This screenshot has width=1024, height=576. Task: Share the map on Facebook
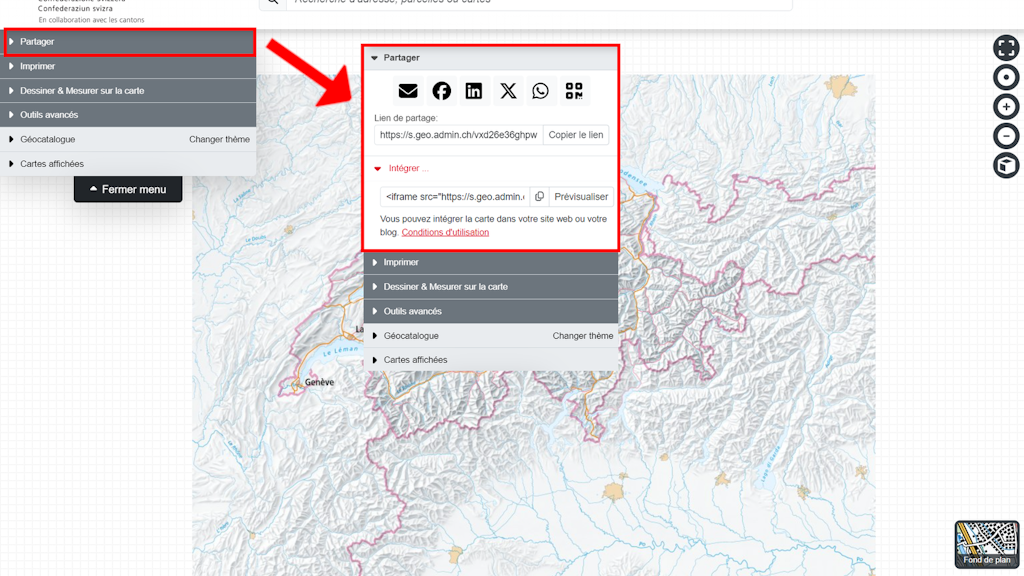(x=441, y=91)
